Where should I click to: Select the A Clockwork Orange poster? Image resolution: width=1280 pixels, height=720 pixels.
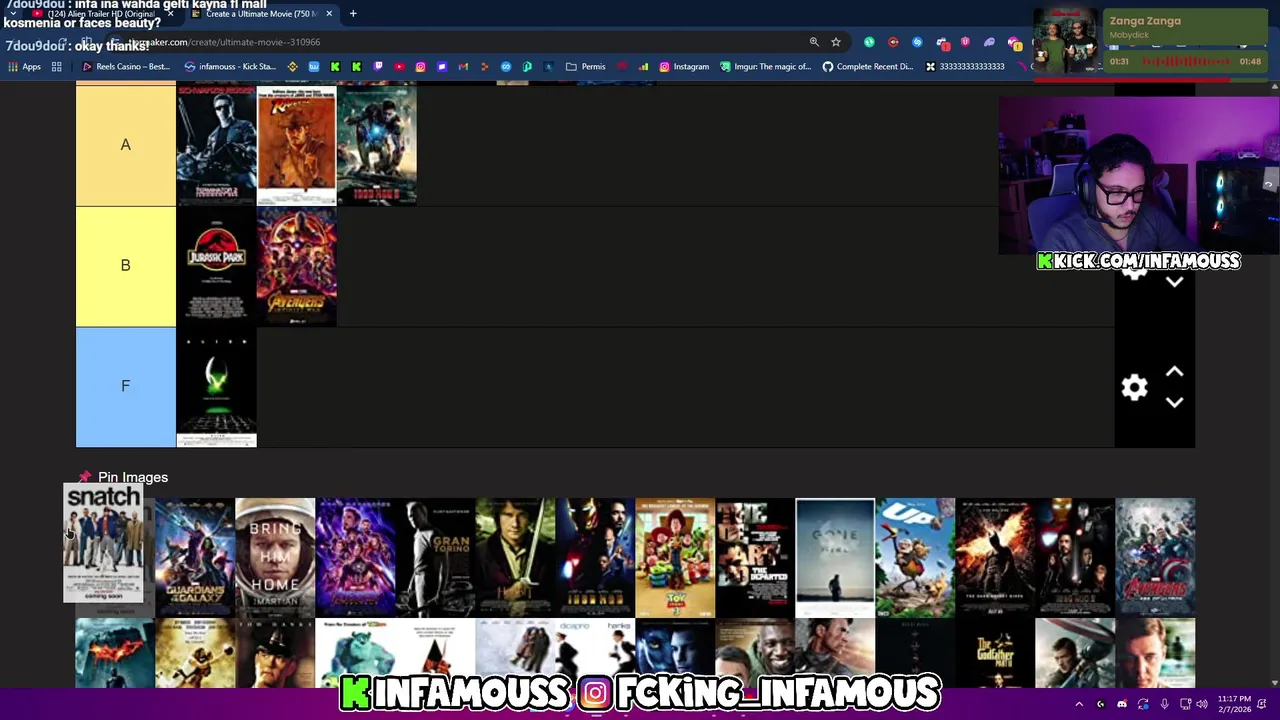pyautogui.click(x=435, y=653)
